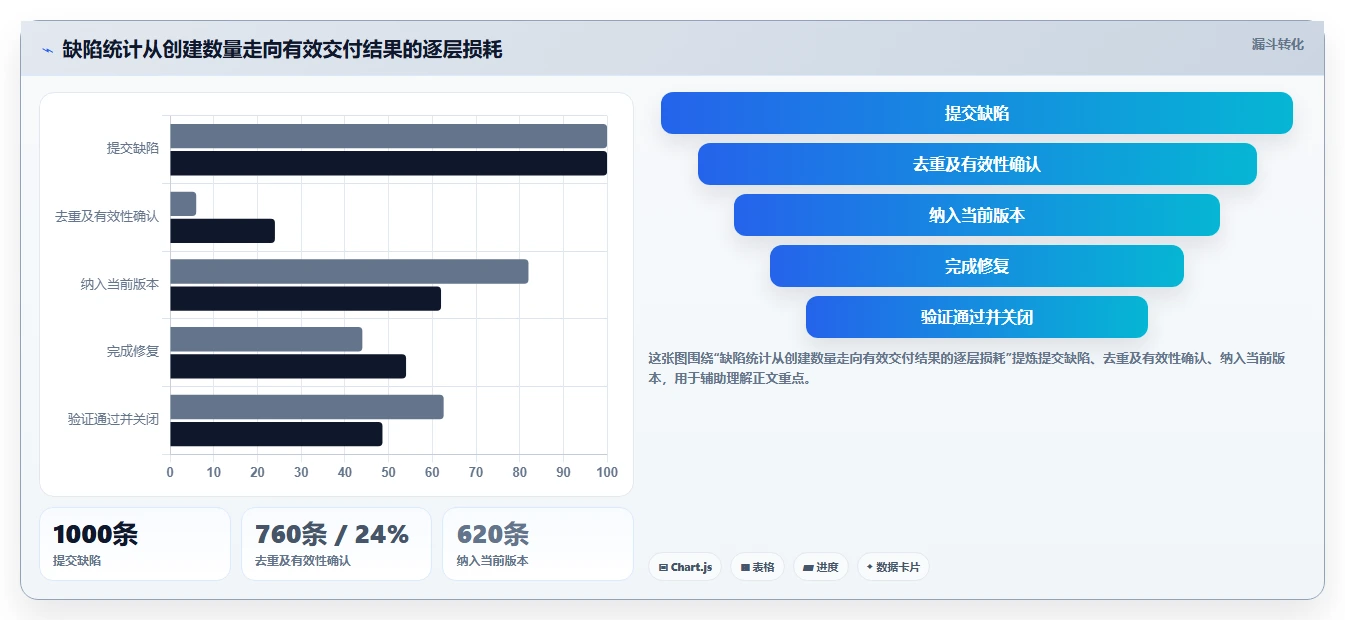Select the 去重及有效性确认 funnel stage bar
The width and height of the screenshot is (1345, 620).
[x=976, y=164]
